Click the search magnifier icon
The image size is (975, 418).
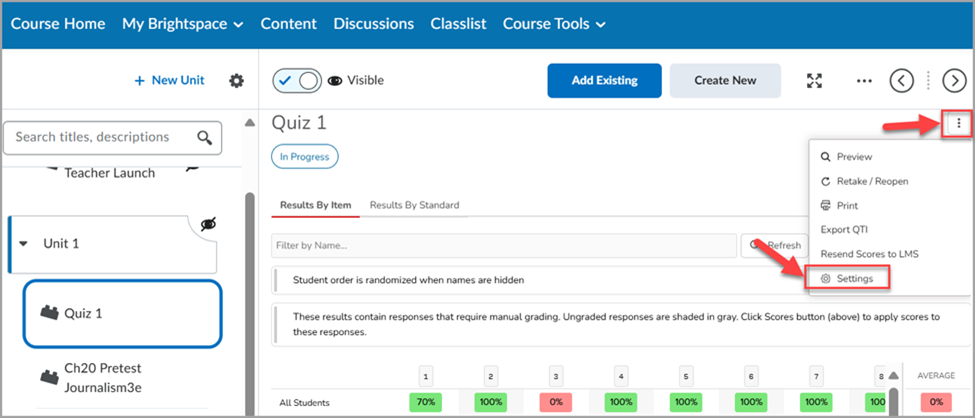click(205, 137)
